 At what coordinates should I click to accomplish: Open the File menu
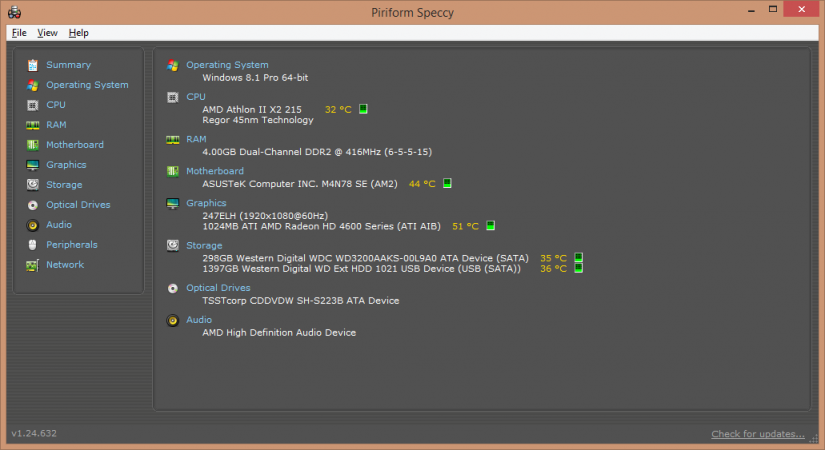19,33
